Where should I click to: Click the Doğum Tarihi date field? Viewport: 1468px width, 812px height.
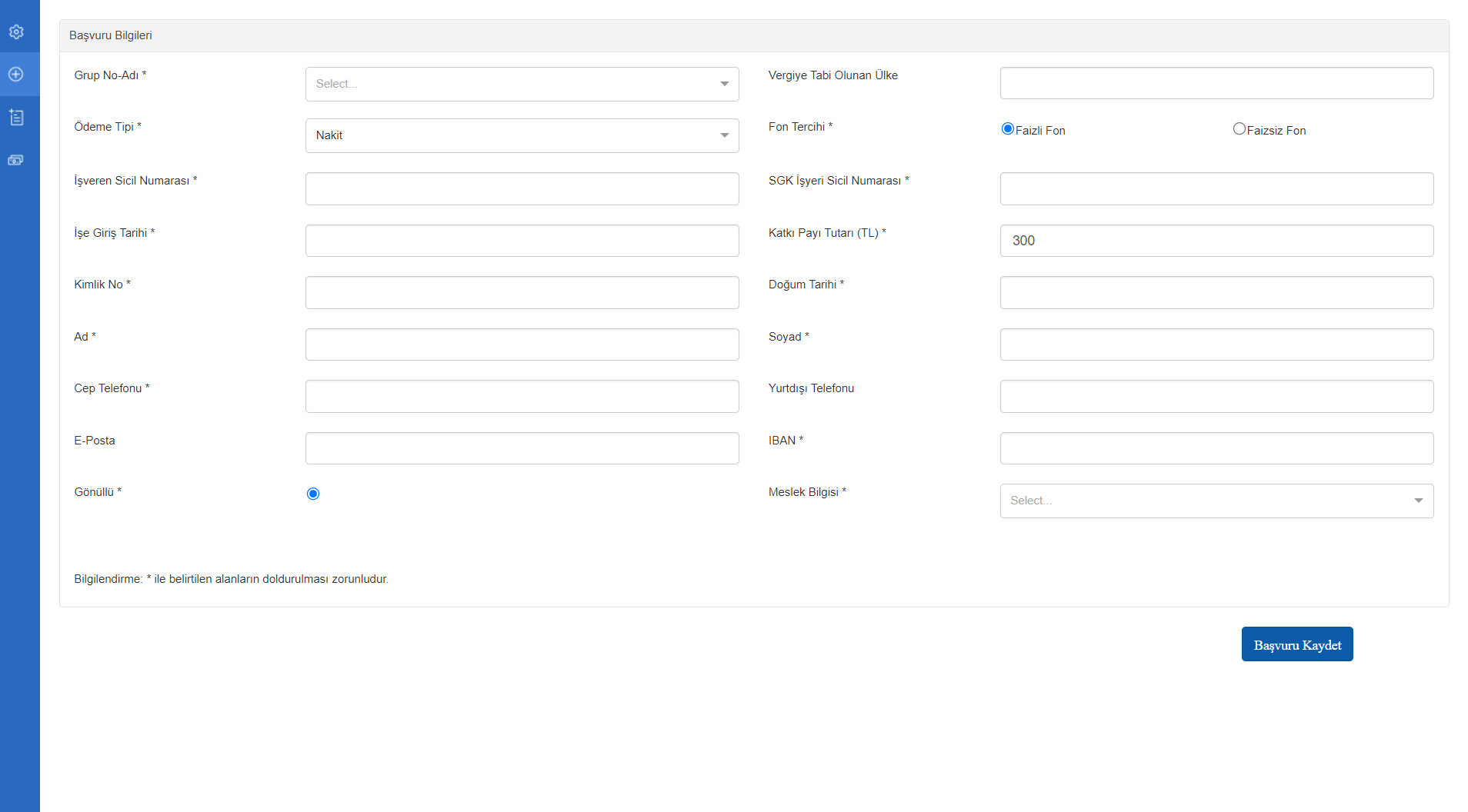(x=1216, y=292)
